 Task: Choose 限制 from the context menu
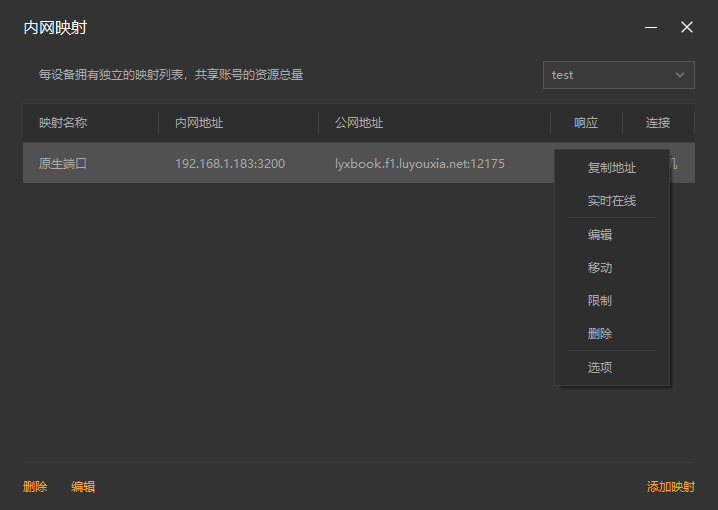pyautogui.click(x=600, y=301)
